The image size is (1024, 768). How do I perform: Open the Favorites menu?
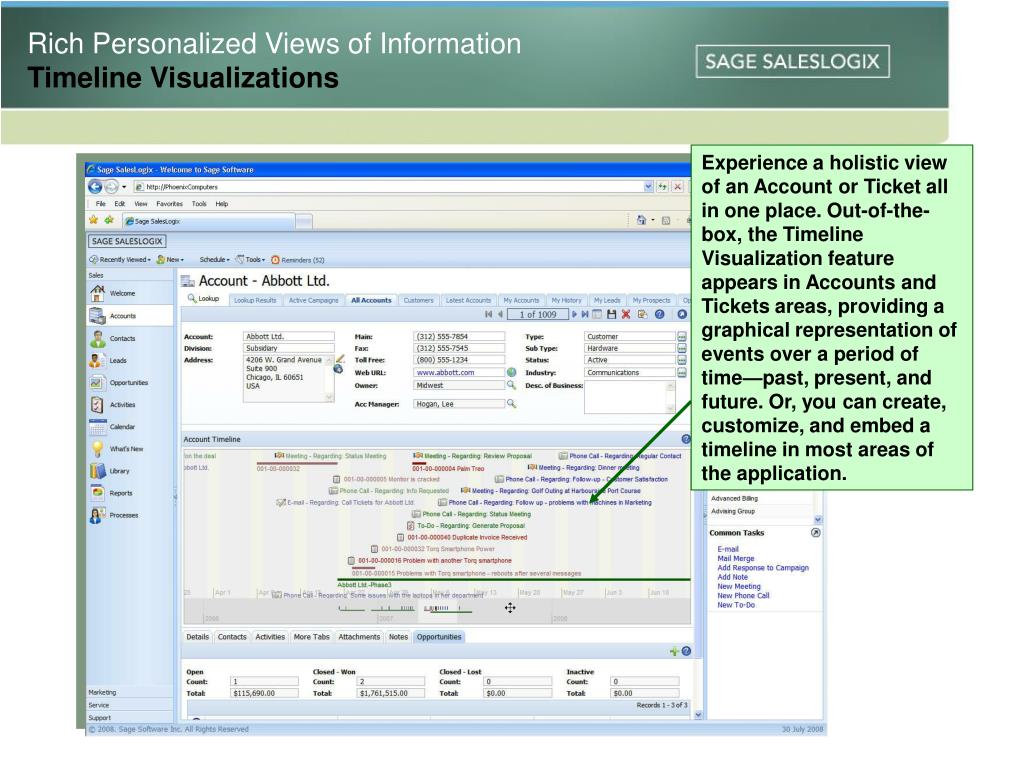169,204
